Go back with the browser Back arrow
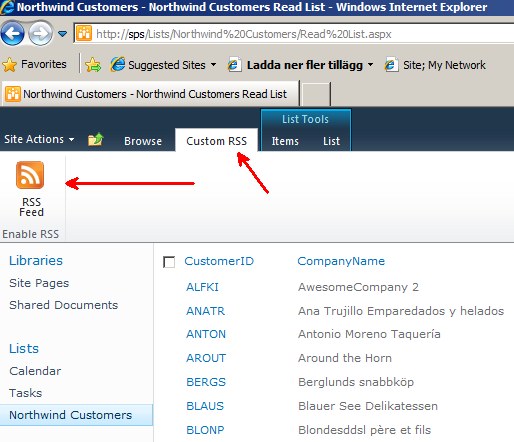514x442 pixels. pos(12,33)
